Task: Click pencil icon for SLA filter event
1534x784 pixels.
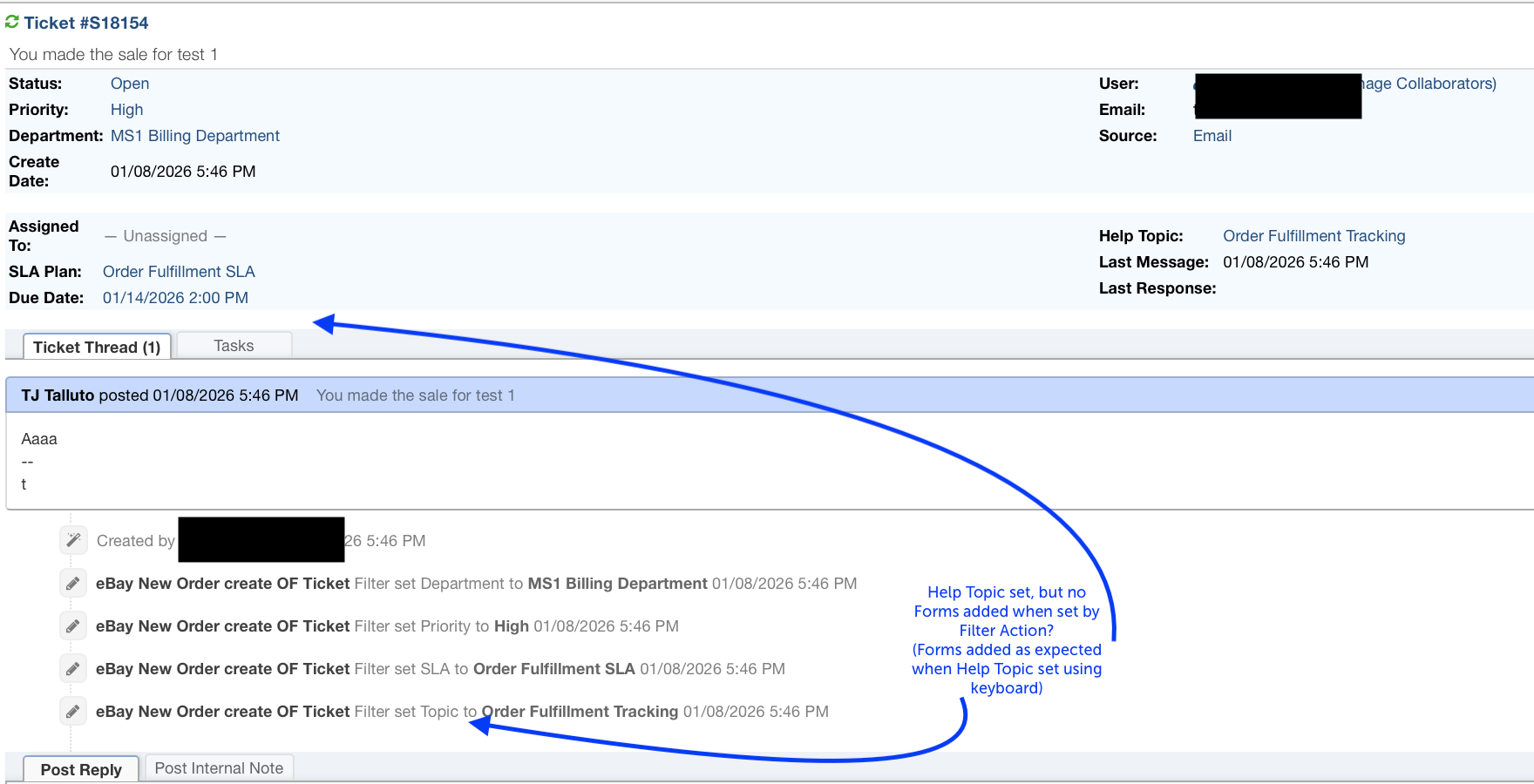Action: tap(73, 668)
